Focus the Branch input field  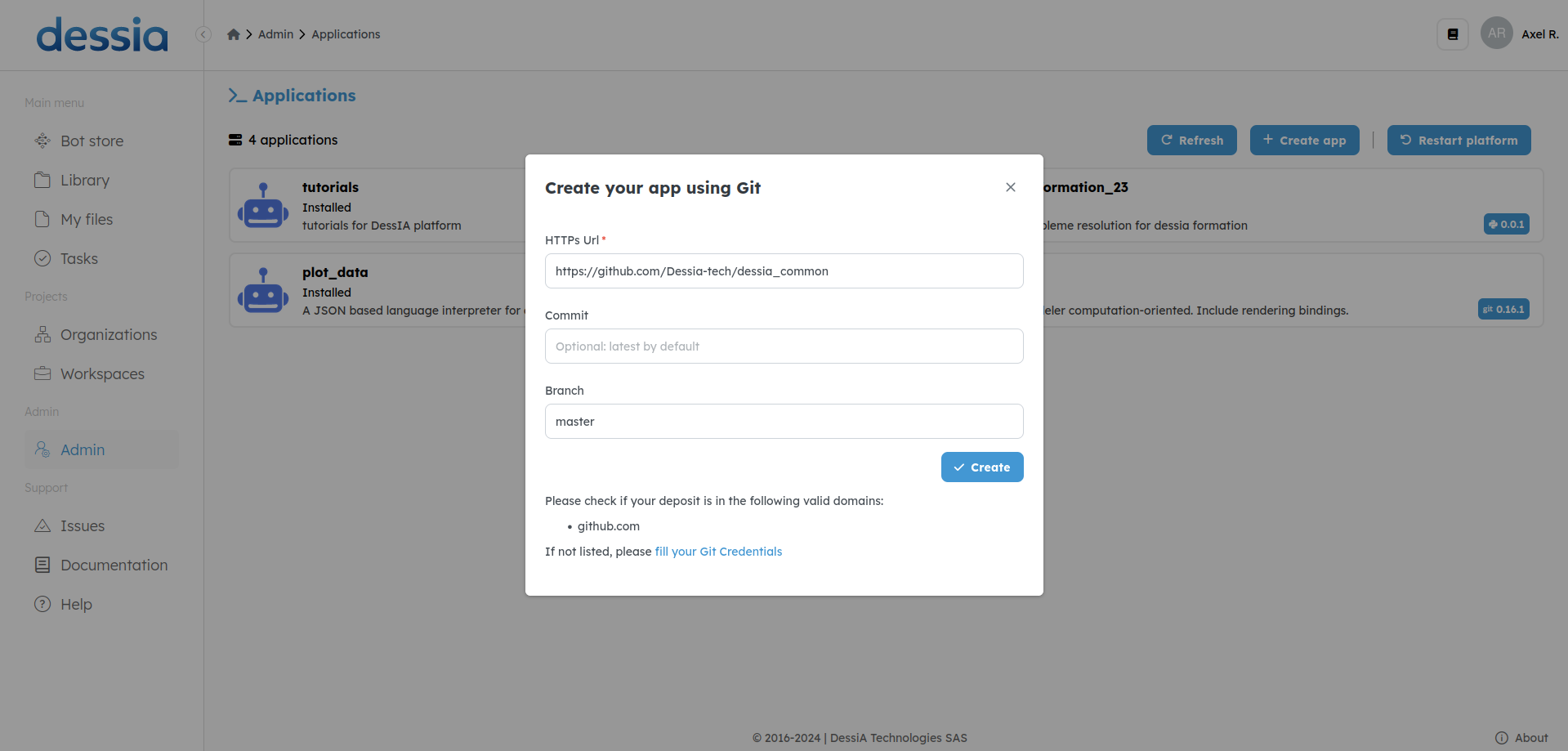(784, 422)
